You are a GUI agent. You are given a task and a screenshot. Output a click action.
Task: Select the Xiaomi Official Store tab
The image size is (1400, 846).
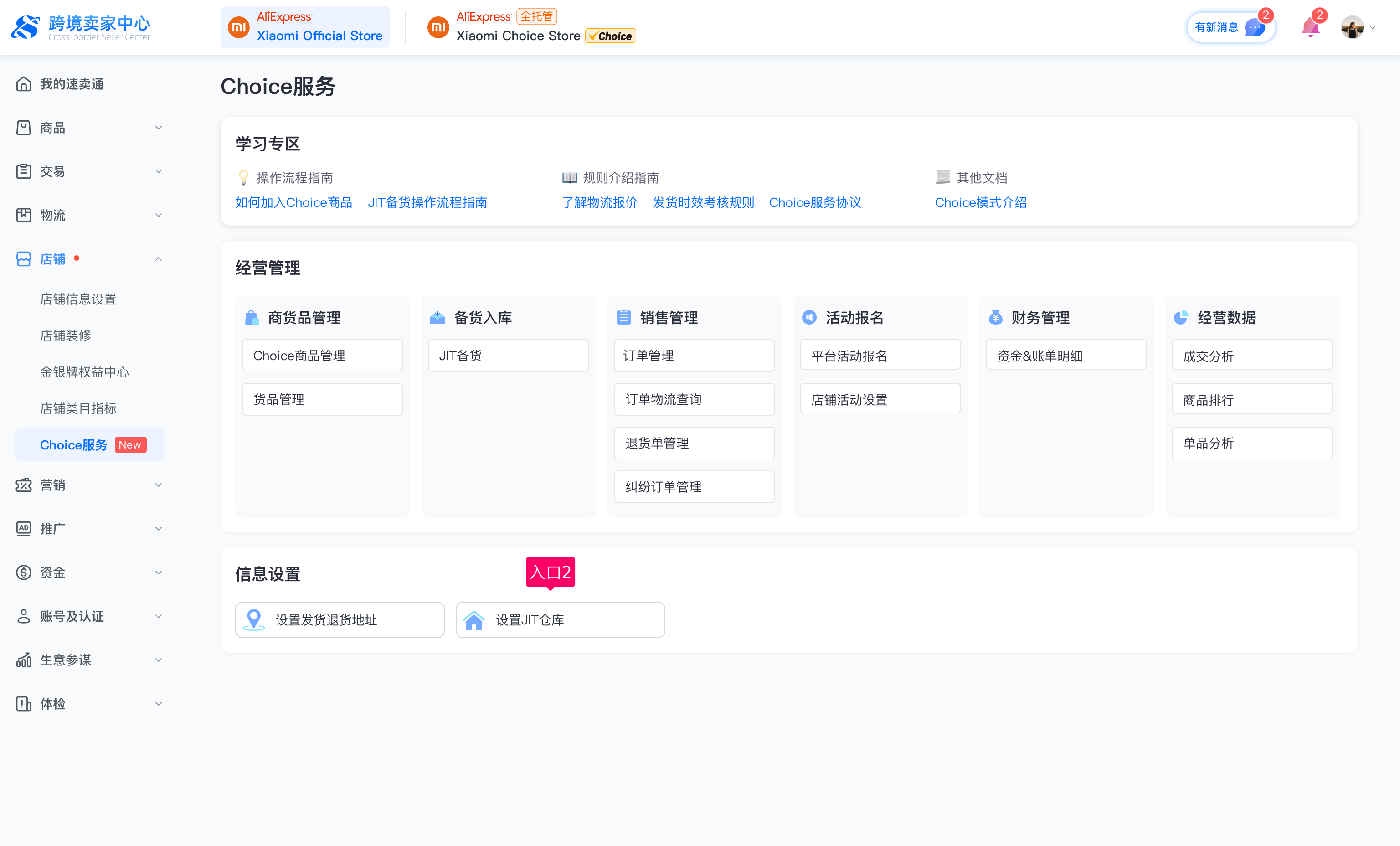pos(305,27)
